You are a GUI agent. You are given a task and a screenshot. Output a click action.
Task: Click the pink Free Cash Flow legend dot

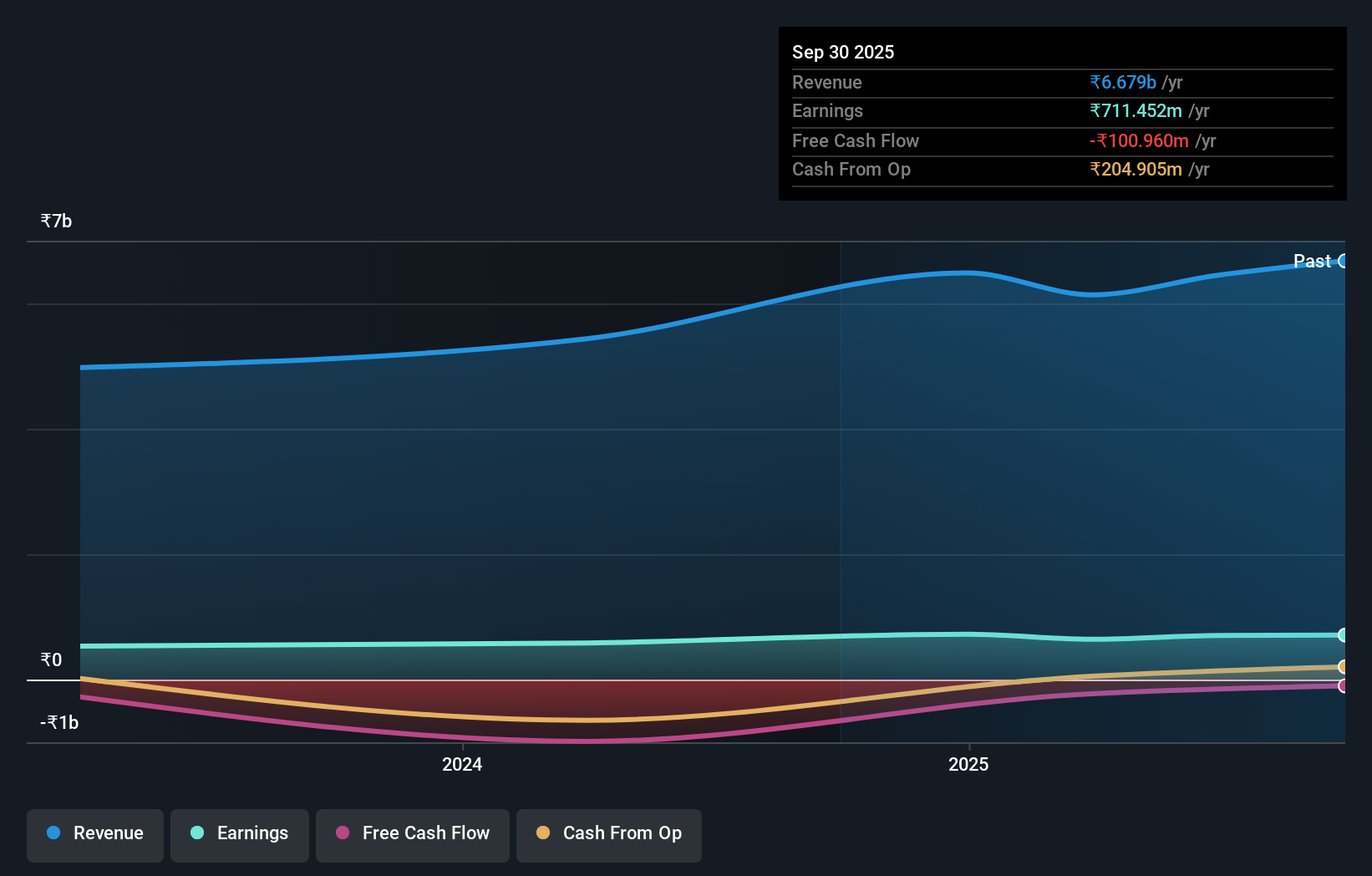pos(341,833)
